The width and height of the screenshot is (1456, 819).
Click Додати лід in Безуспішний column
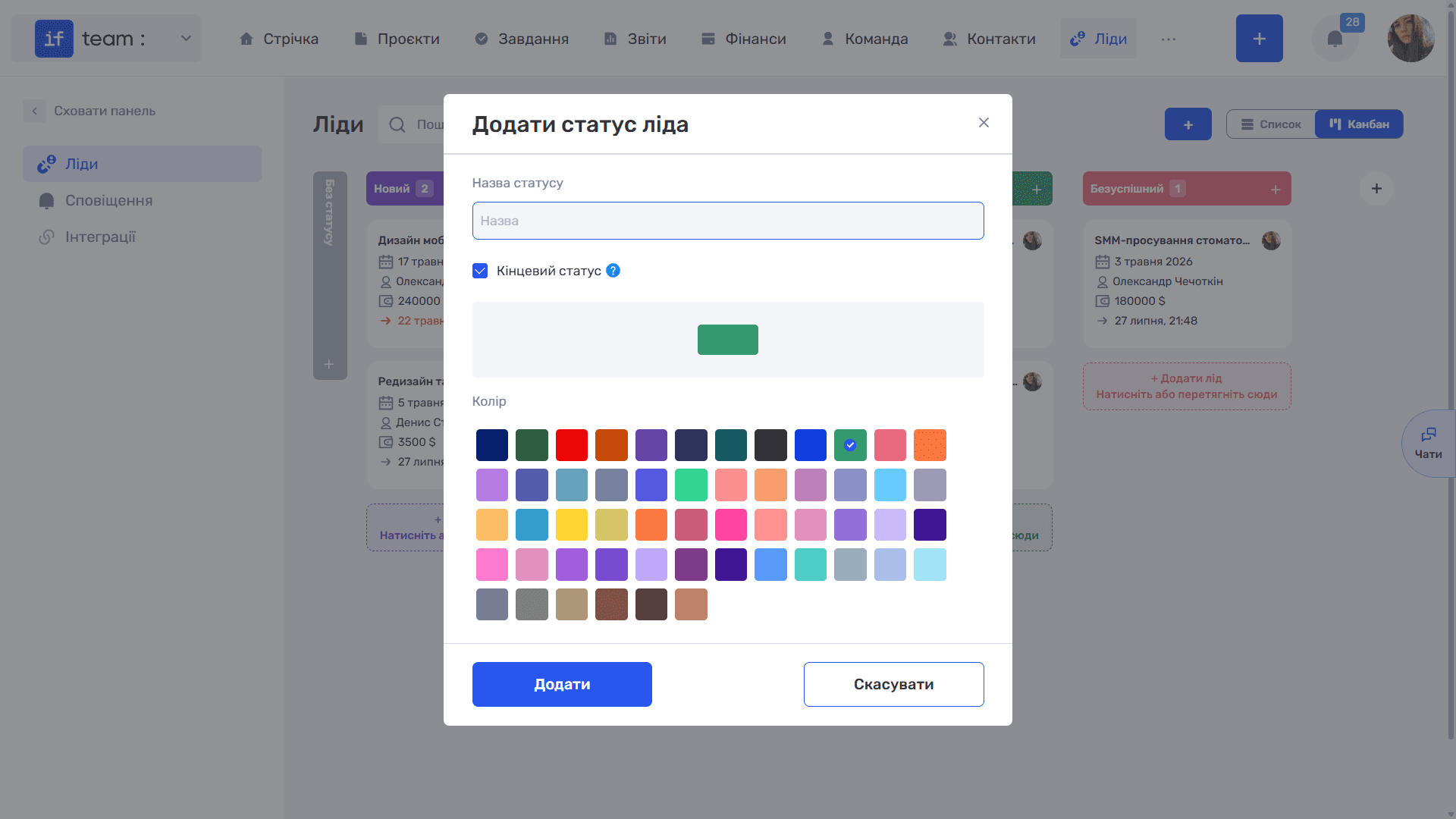click(1187, 386)
